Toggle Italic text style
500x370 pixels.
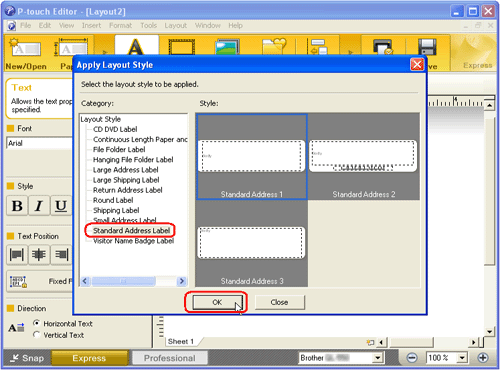[x=39, y=206]
